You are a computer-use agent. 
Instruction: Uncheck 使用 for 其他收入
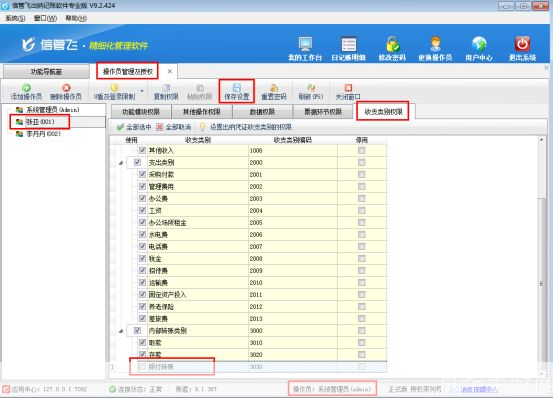[142, 150]
